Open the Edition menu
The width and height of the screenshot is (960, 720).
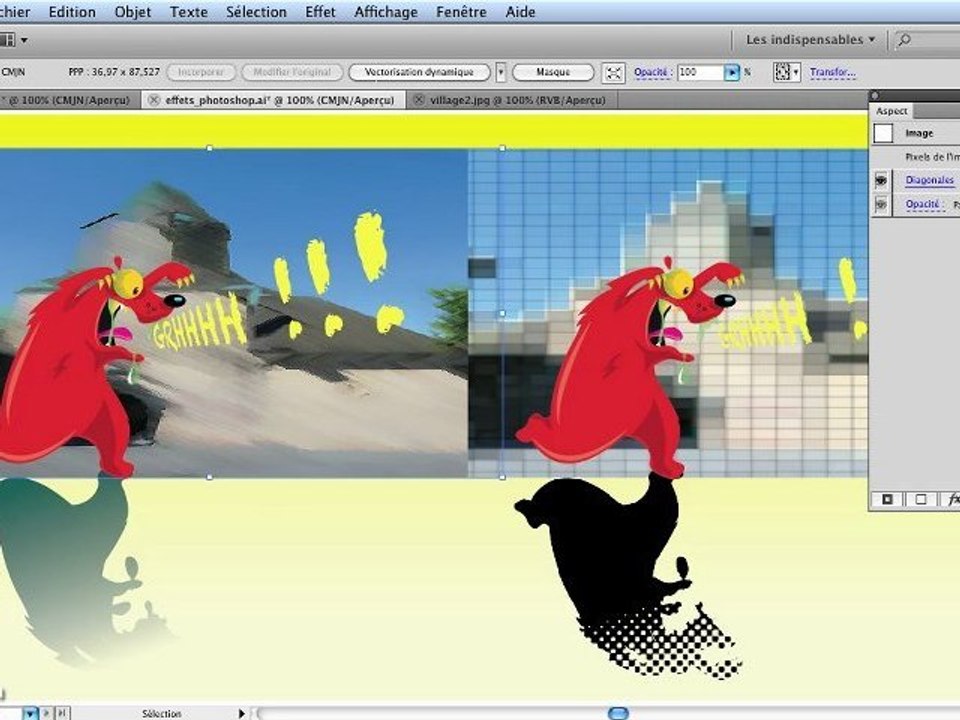tap(72, 12)
